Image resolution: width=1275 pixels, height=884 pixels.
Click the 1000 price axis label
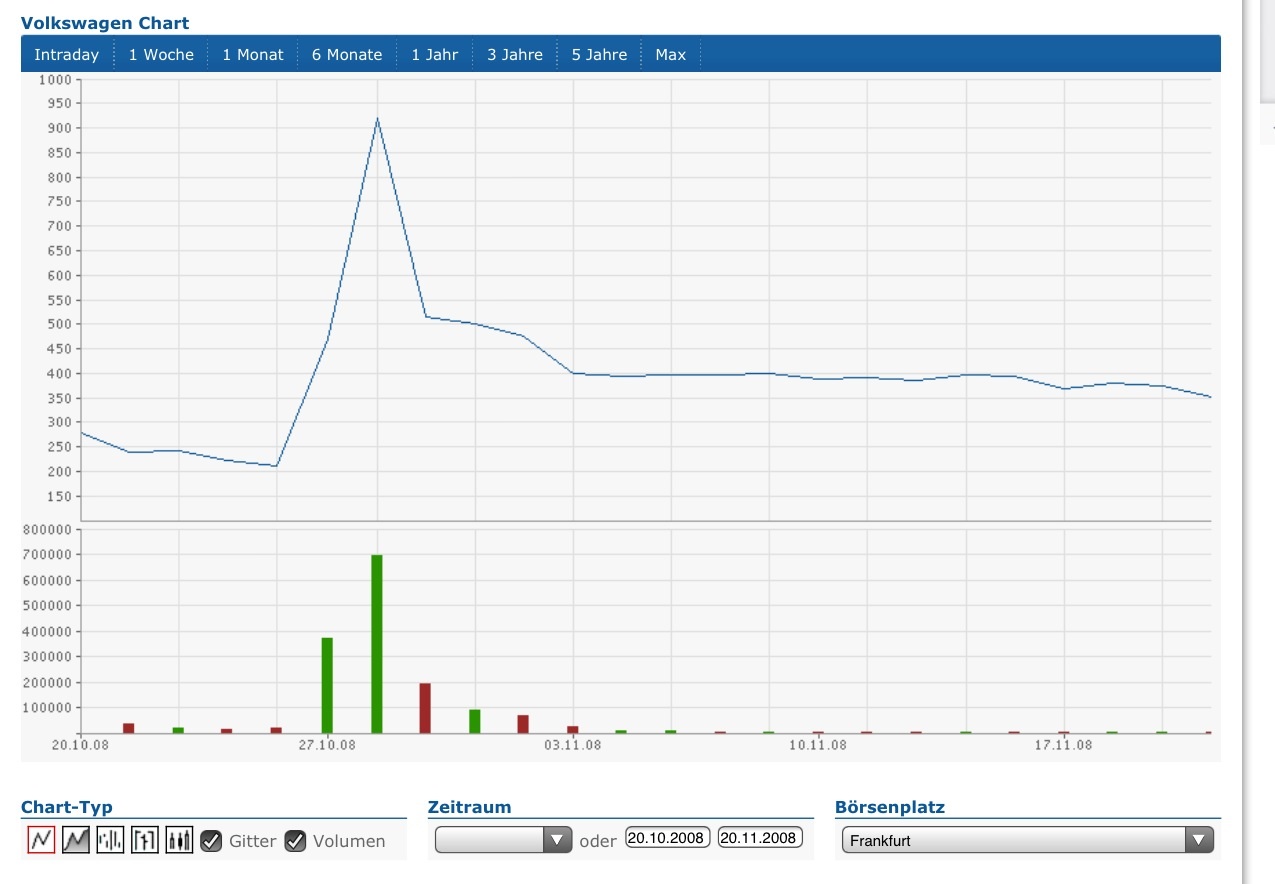[55, 80]
